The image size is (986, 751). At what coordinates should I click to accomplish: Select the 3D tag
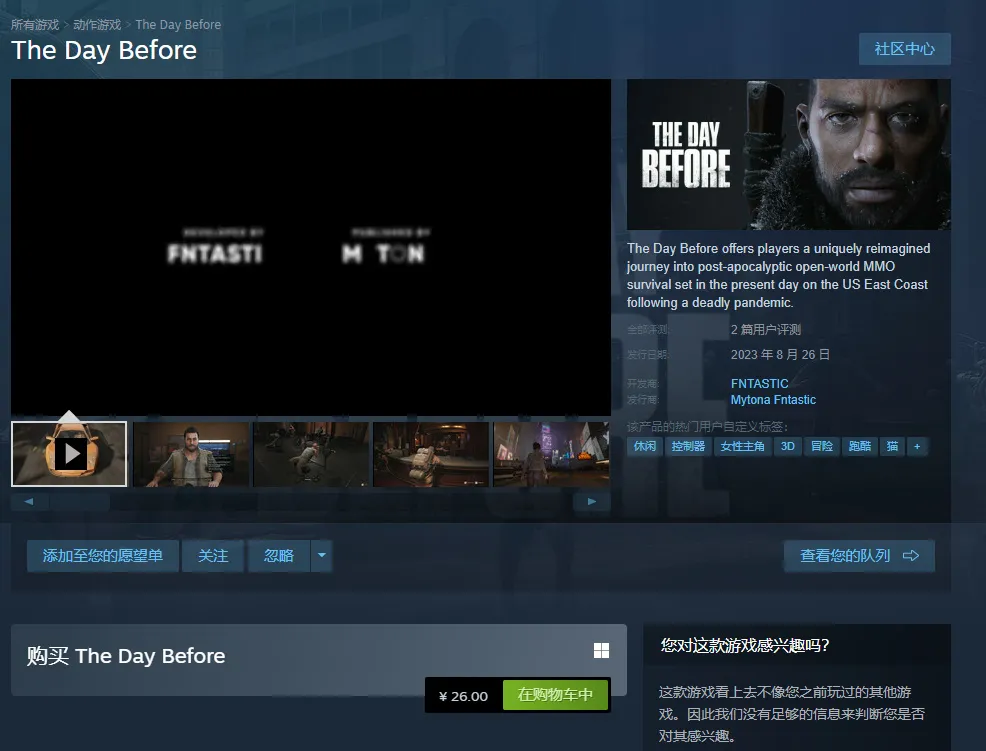788,446
